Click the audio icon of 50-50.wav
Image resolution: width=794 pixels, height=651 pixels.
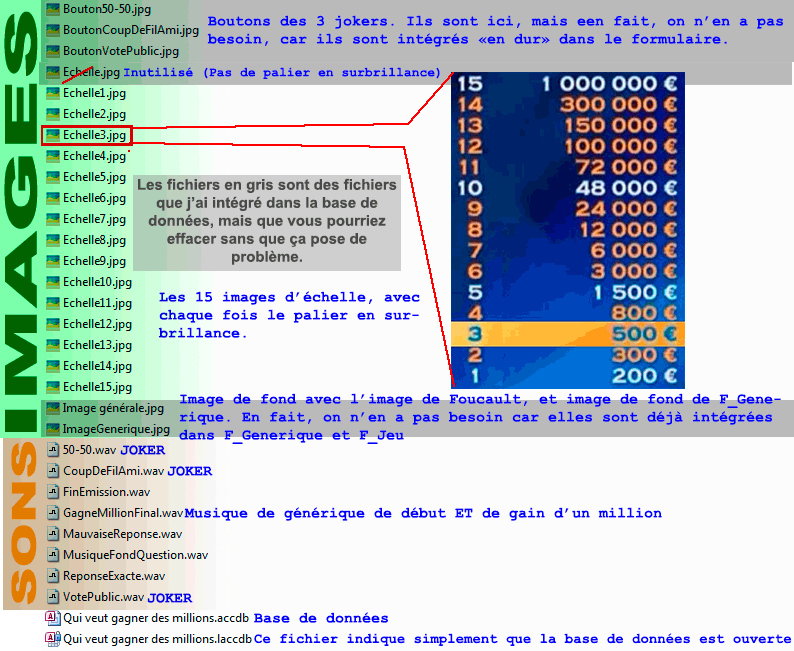tap(53, 450)
